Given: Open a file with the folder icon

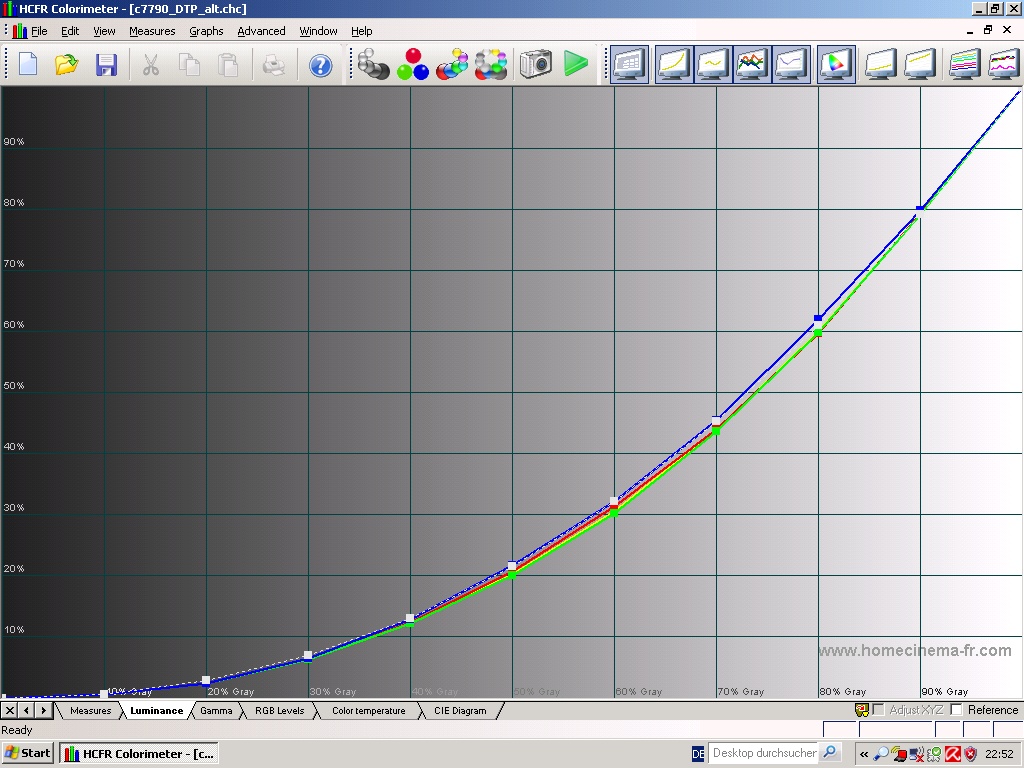Looking at the screenshot, I should (x=67, y=65).
